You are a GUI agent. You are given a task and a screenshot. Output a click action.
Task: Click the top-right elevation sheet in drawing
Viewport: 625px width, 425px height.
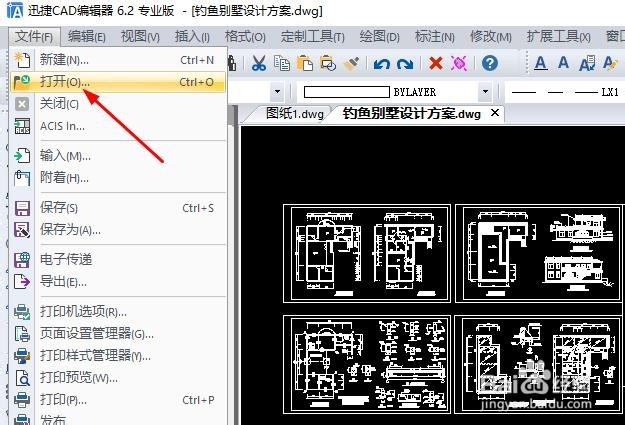[539, 254]
